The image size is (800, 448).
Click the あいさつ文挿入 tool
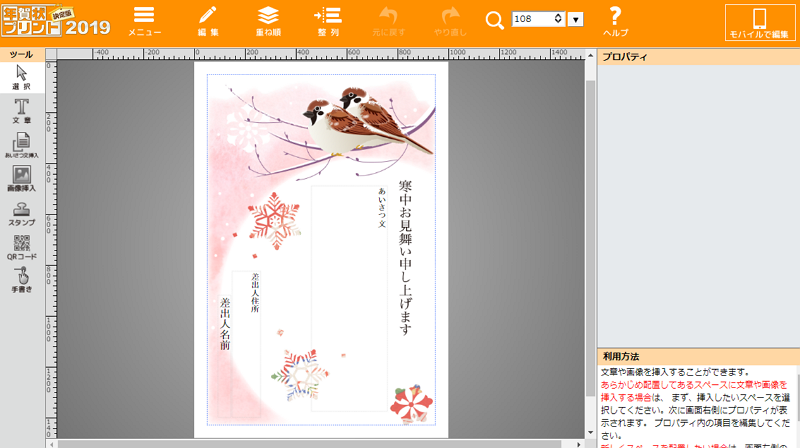click(x=21, y=145)
